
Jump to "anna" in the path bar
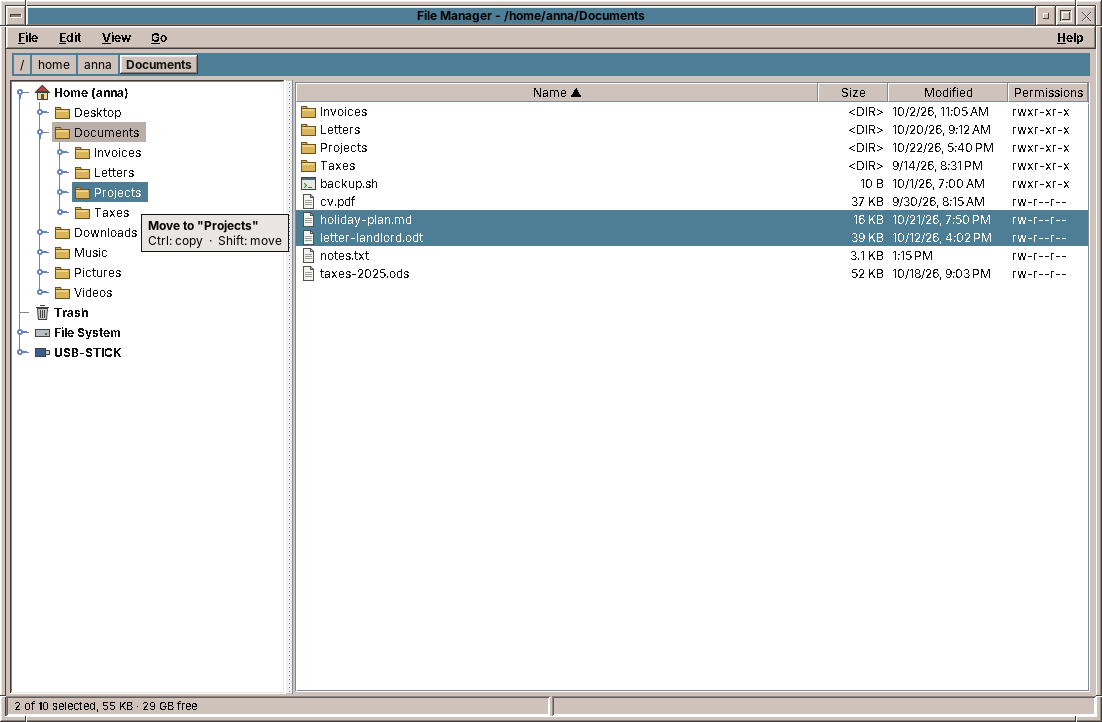[x=98, y=65]
